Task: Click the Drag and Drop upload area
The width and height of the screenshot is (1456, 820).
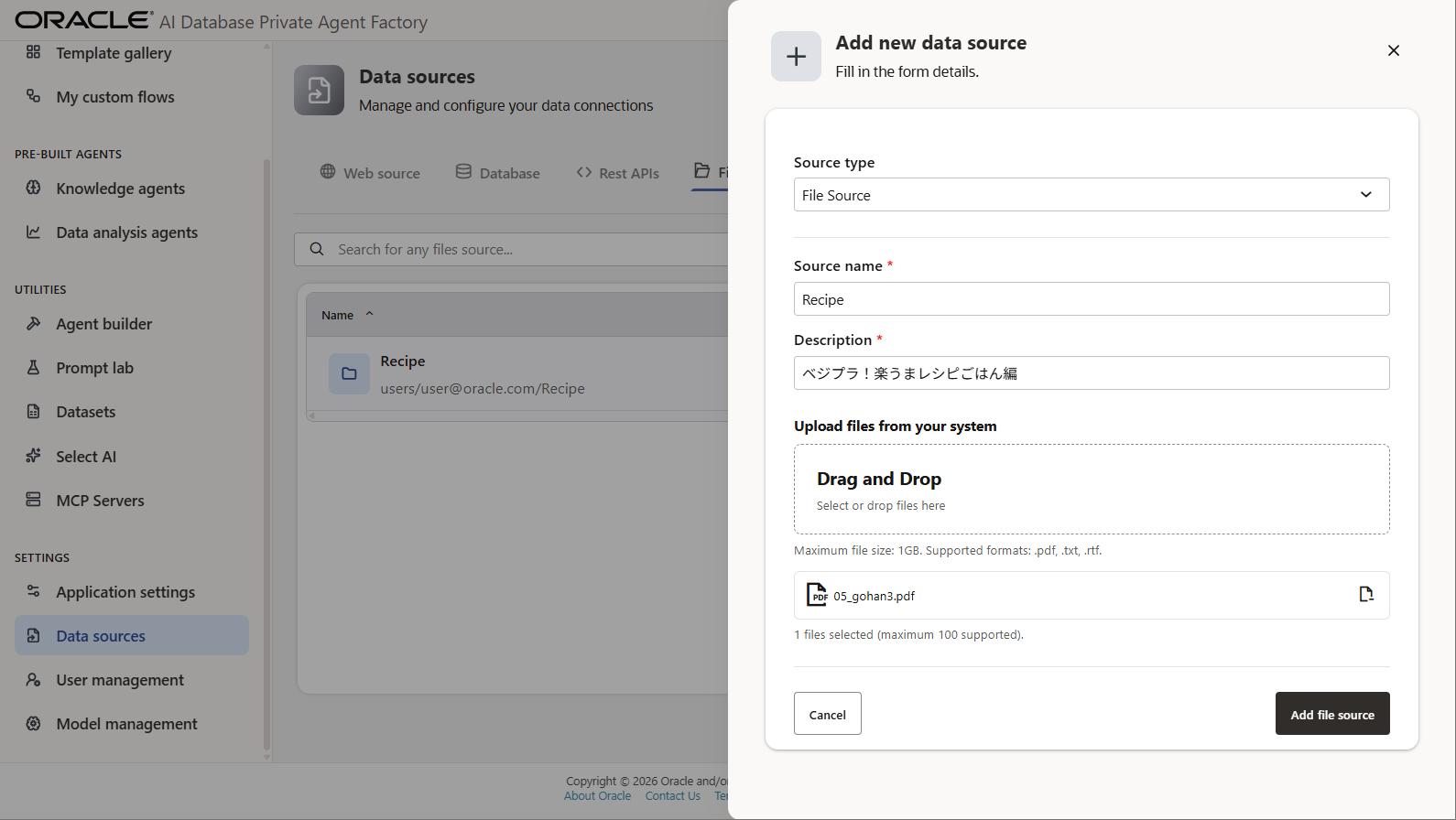Action: [1091, 490]
